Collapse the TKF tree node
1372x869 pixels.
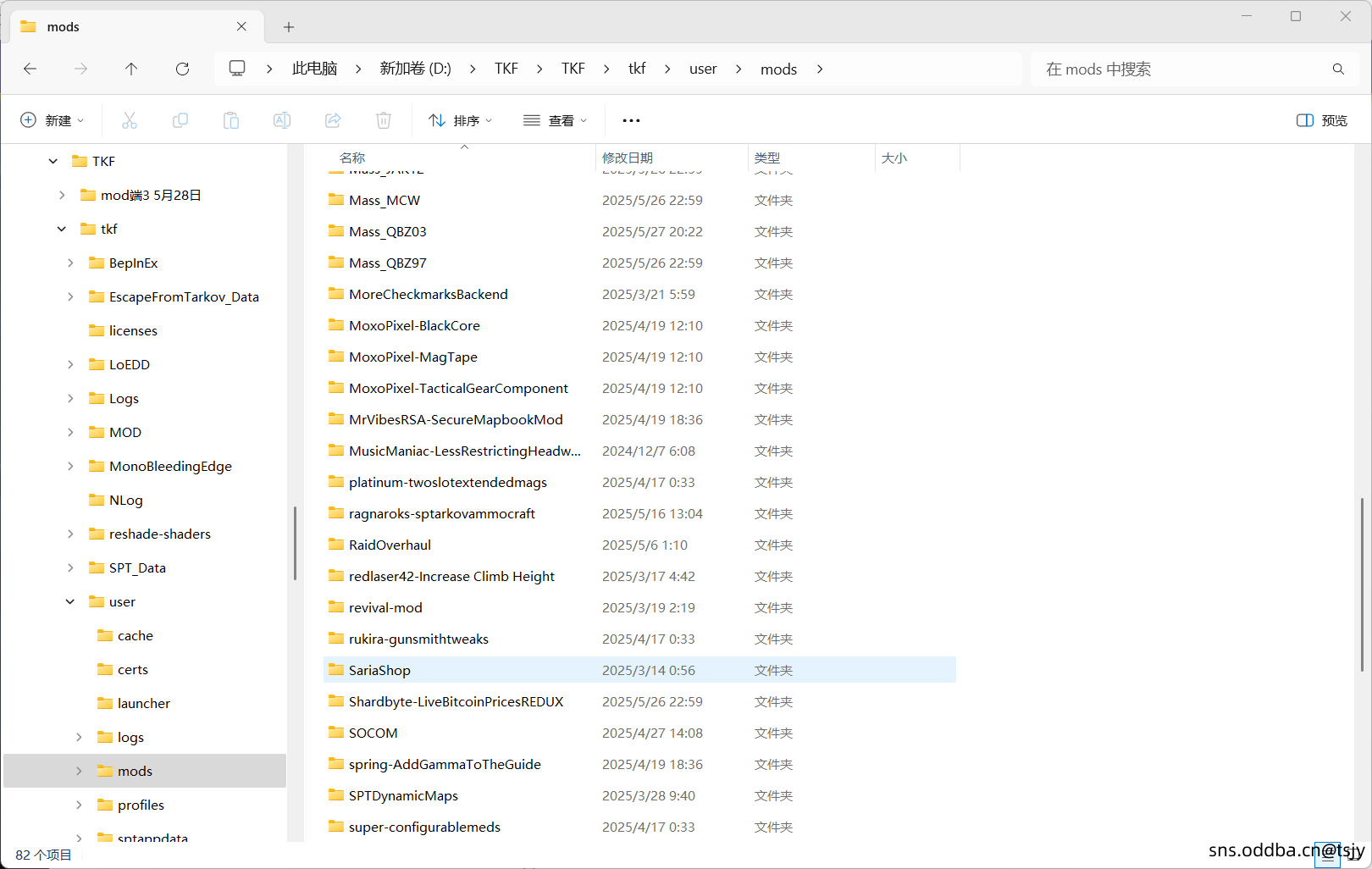point(53,161)
